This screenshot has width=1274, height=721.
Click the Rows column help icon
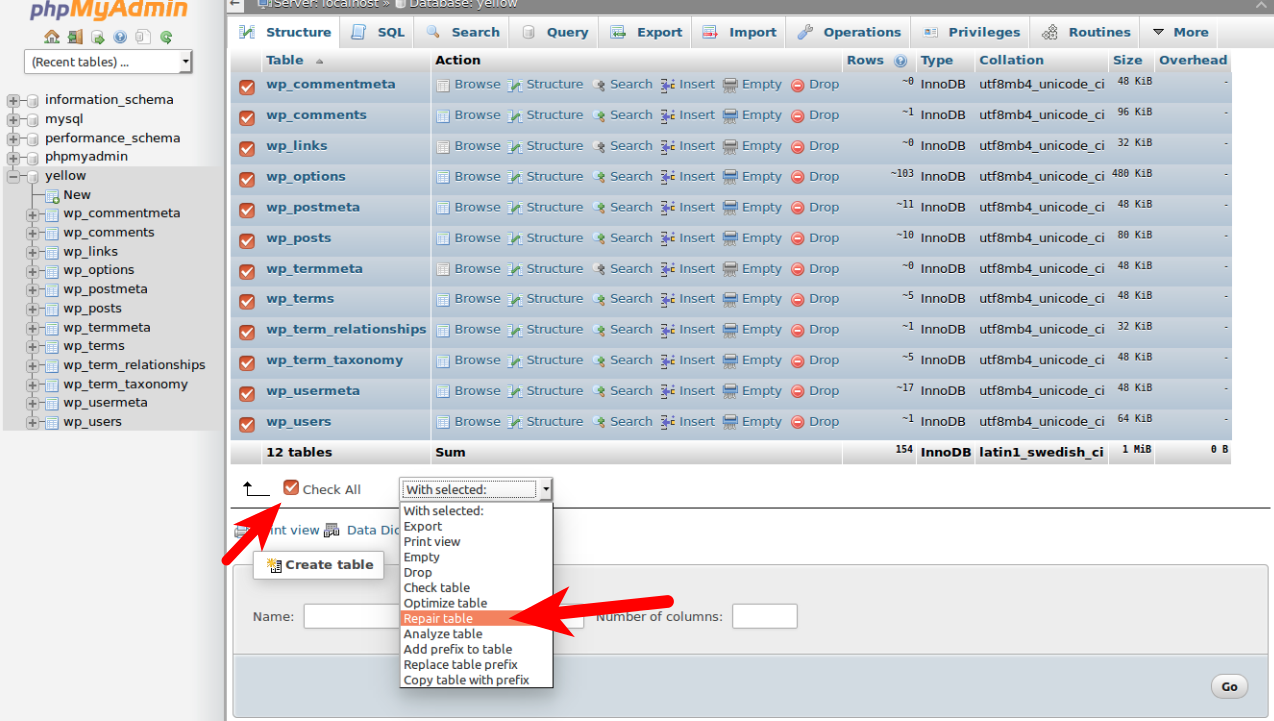coord(901,61)
